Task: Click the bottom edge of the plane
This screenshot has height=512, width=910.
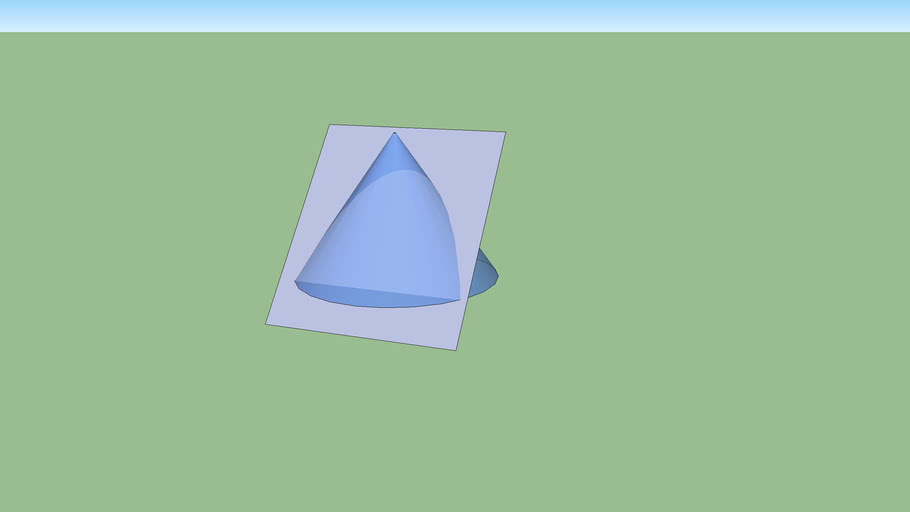Action: pos(360,337)
